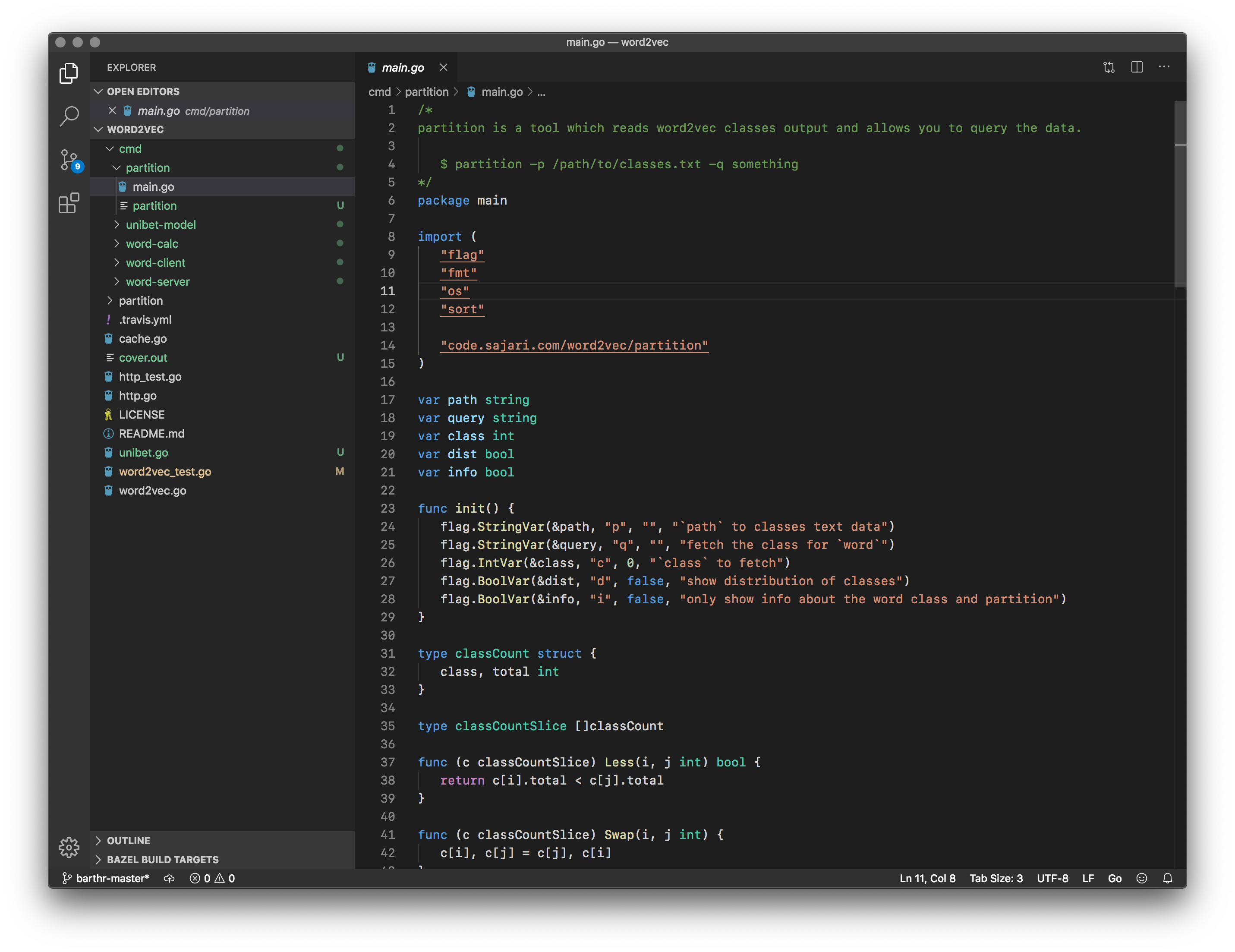Click line number 23 in the gutter
The image size is (1235, 952).
coord(388,508)
